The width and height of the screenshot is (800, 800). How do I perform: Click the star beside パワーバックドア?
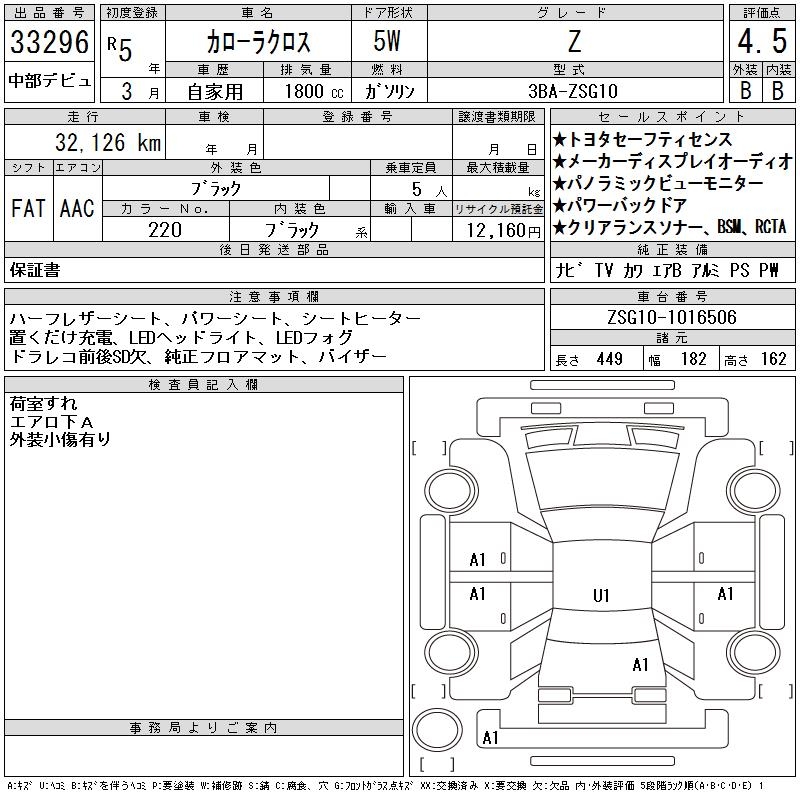click(560, 206)
